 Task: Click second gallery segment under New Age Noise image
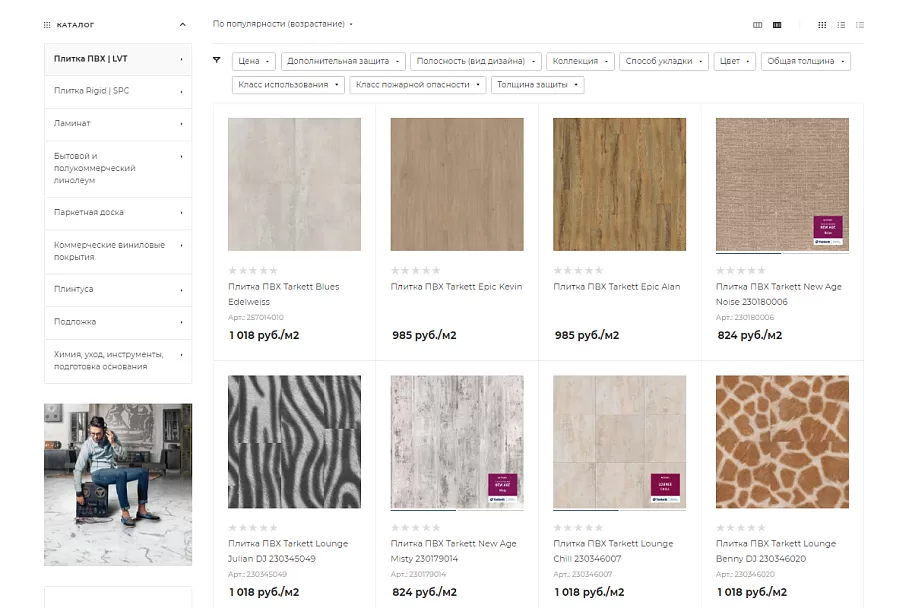(816, 254)
